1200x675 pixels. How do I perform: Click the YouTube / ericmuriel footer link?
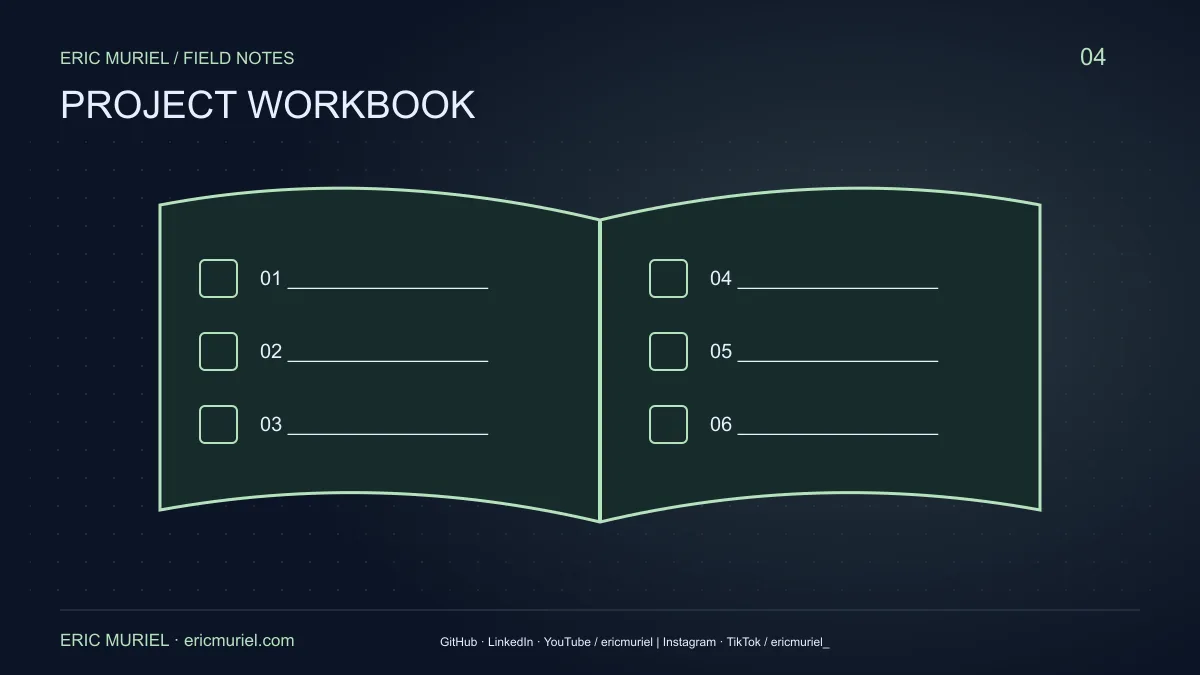(598, 642)
